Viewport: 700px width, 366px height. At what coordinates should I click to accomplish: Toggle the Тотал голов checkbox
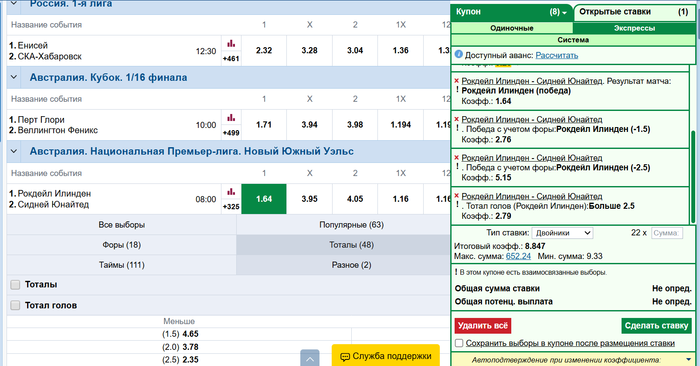click(x=15, y=305)
